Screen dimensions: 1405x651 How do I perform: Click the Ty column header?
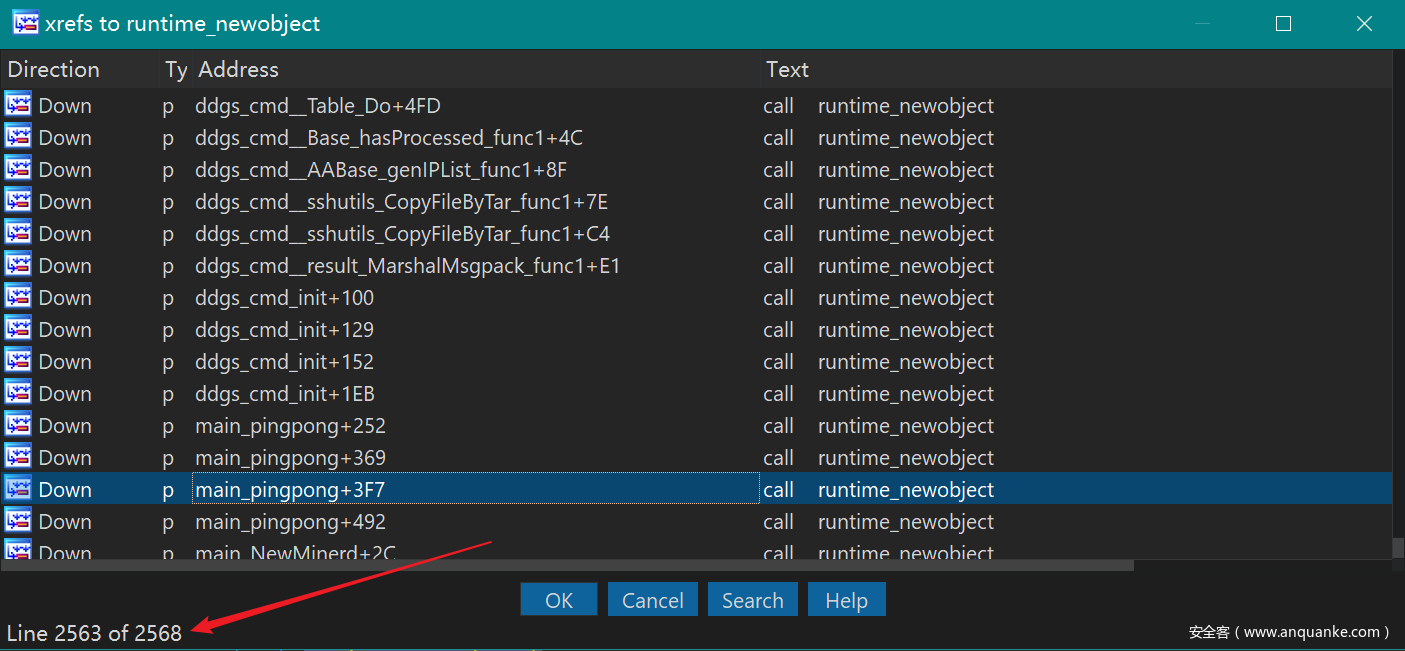(176, 70)
